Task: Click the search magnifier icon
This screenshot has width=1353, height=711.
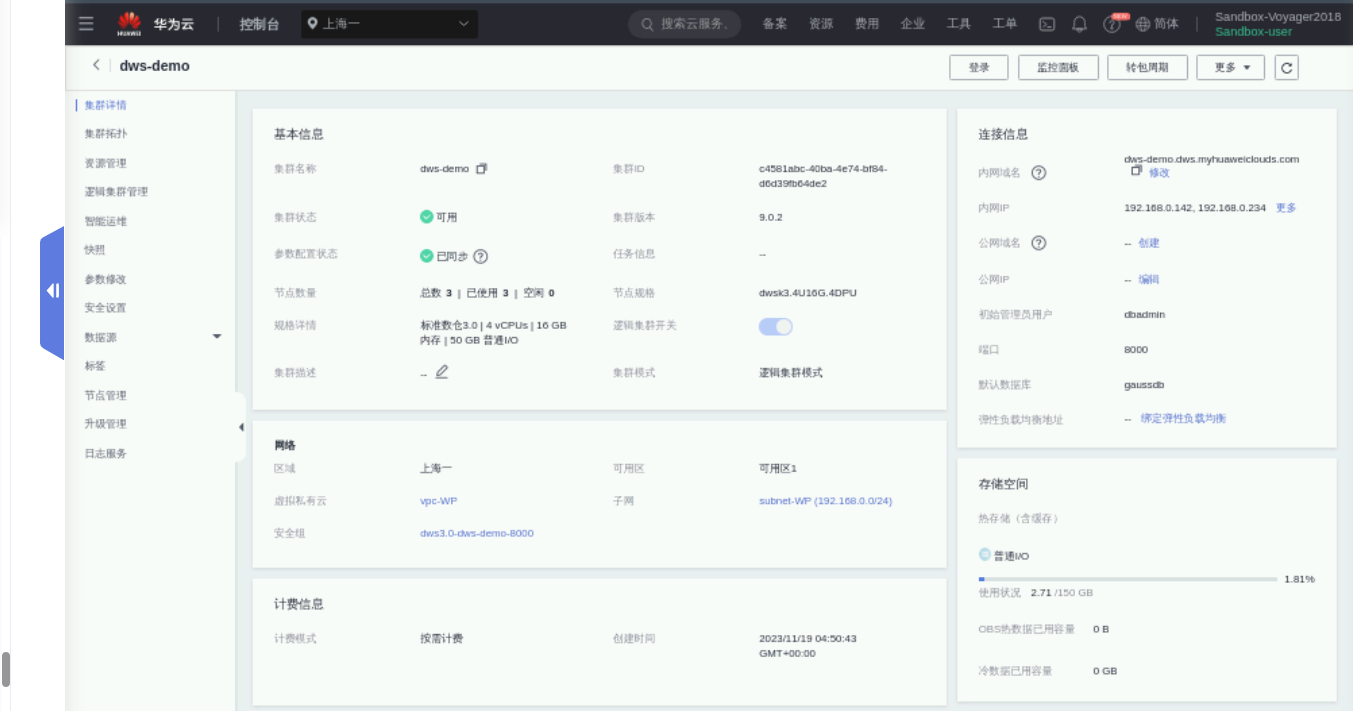Action: pos(648,24)
